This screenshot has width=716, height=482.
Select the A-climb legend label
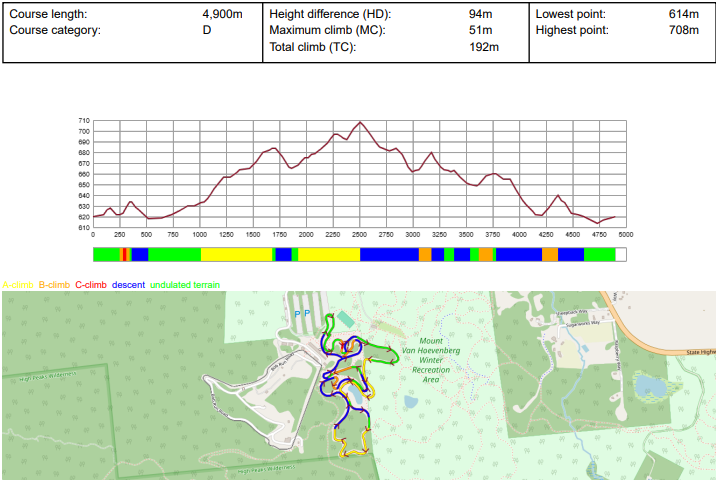[x=19, y=285]
